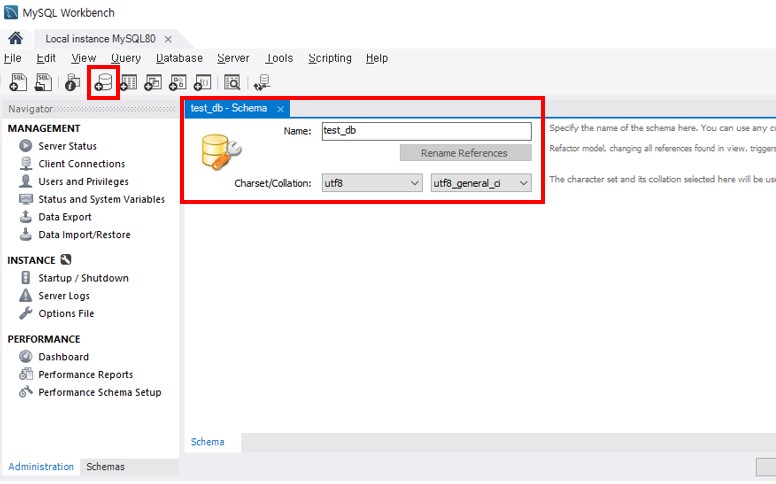
Task: Click the create new function icon
Action: pyautogui.click(x=202, y=82)
